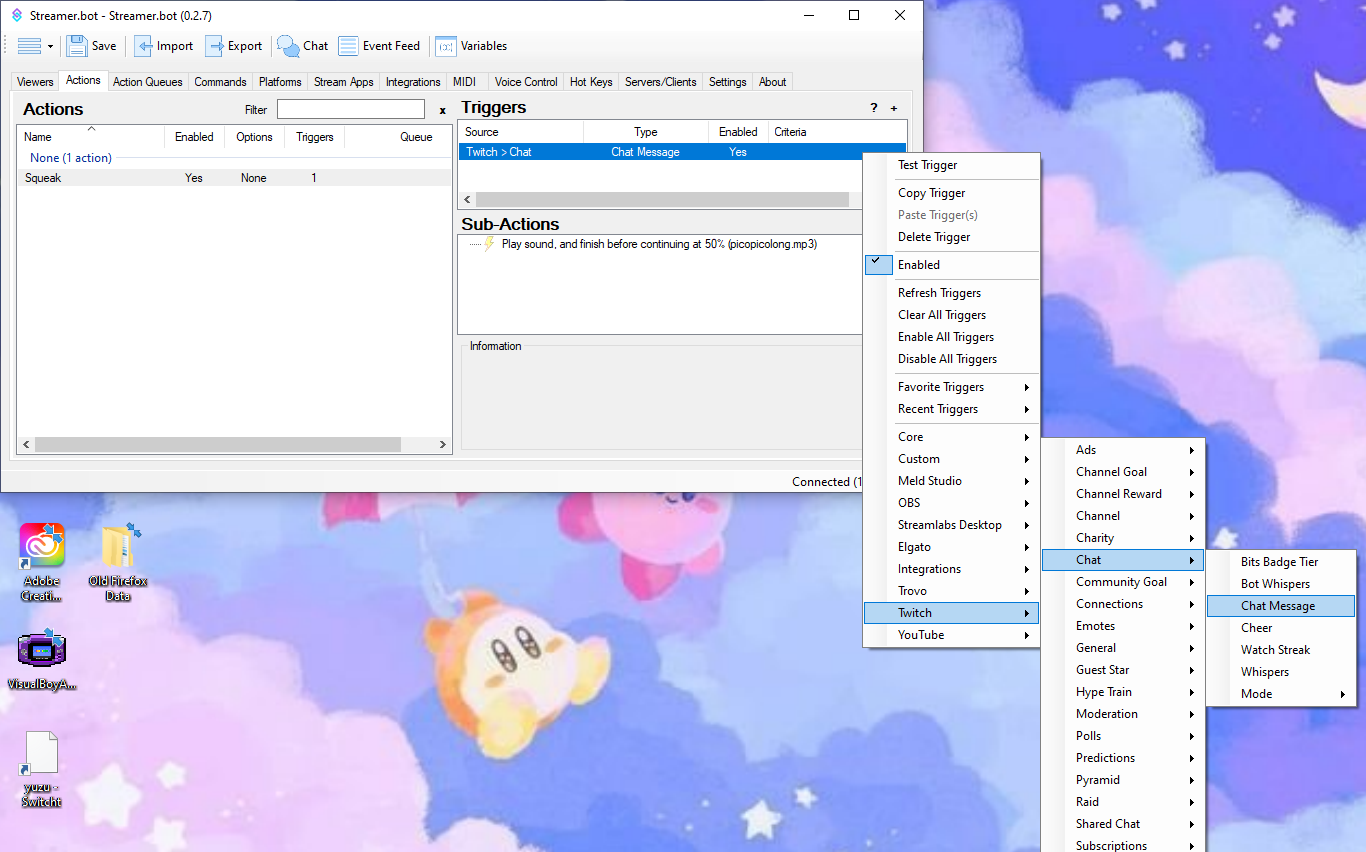This screenshot has height=852, width=1366.
Task: Select the Twitch > Chat trigger row
Action: 660,152
